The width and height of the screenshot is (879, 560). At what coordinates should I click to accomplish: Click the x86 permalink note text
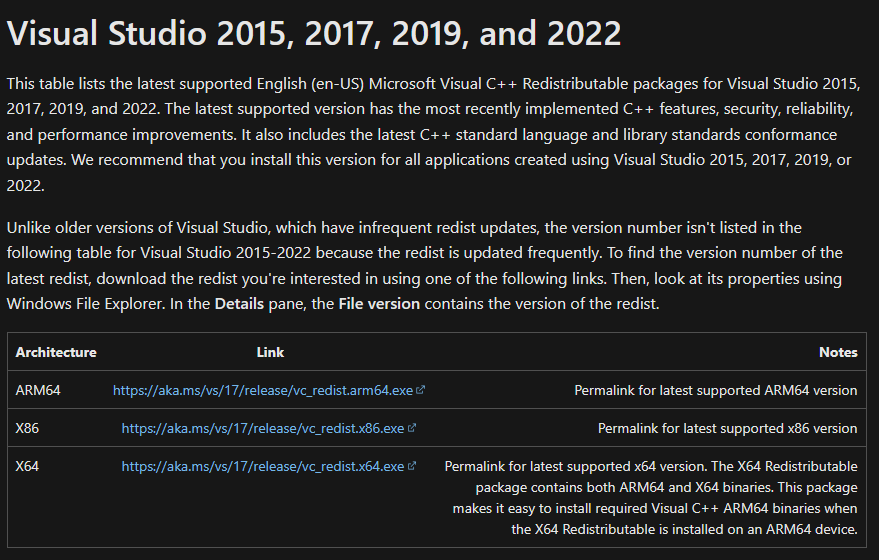(x=727, y=428)
